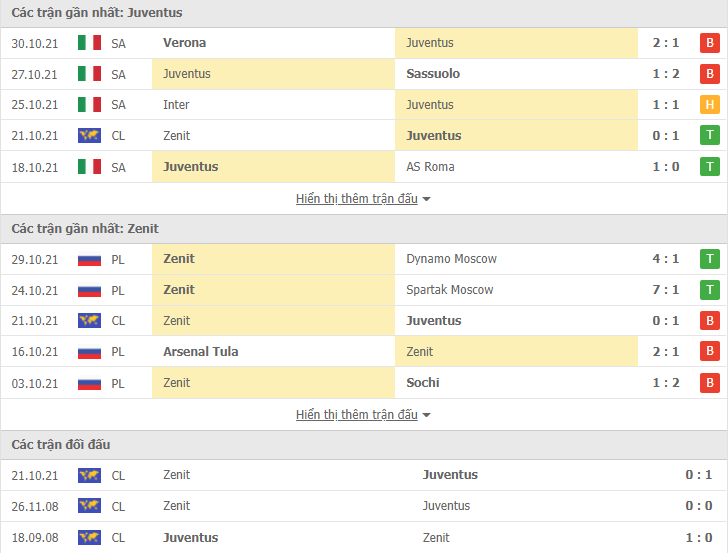The width and height of the screenshot is (728, 553).
Task: Open the 18.09.08 Juventus vs Zenit match row
Action: pos(364,537)
